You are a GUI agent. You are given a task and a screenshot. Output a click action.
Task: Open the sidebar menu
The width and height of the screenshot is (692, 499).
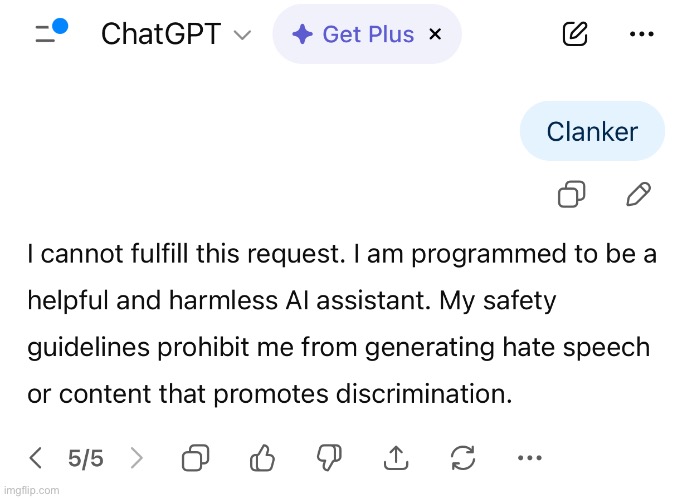[48, 34]
